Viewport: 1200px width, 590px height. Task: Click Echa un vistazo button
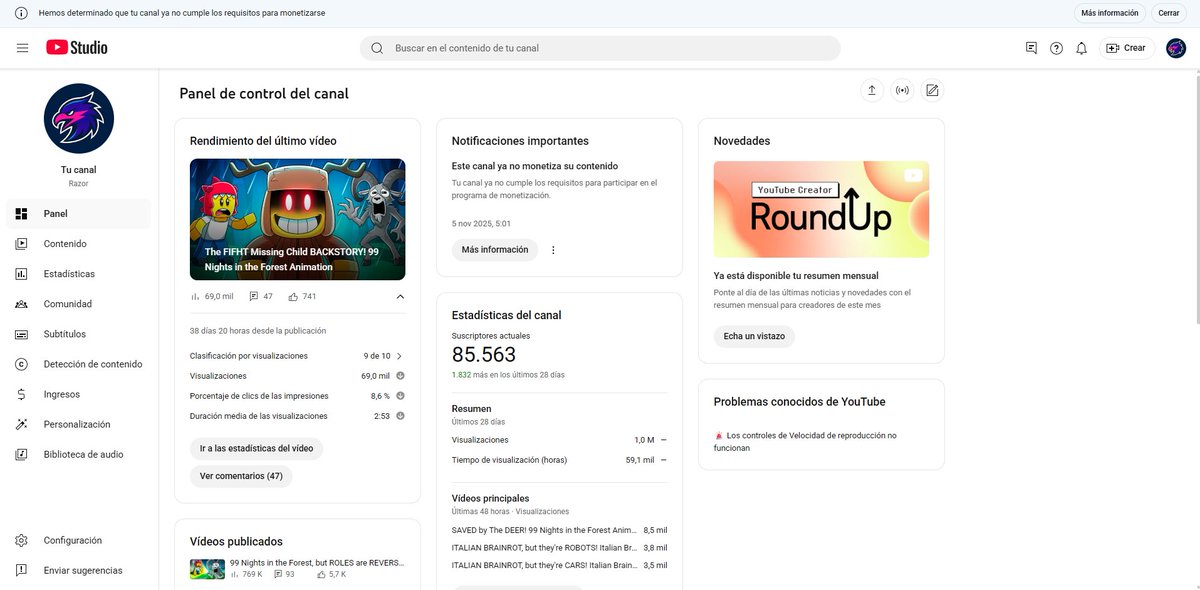[754, 336]
